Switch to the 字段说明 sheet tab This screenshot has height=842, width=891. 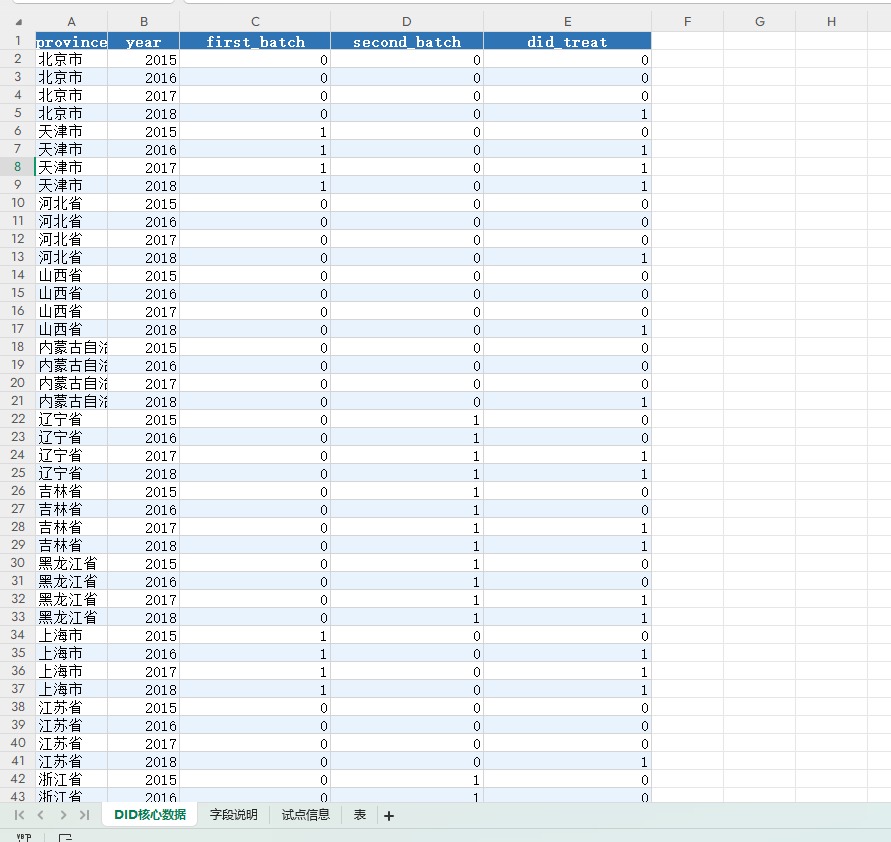pyautogui.click(x=234, y=815)
